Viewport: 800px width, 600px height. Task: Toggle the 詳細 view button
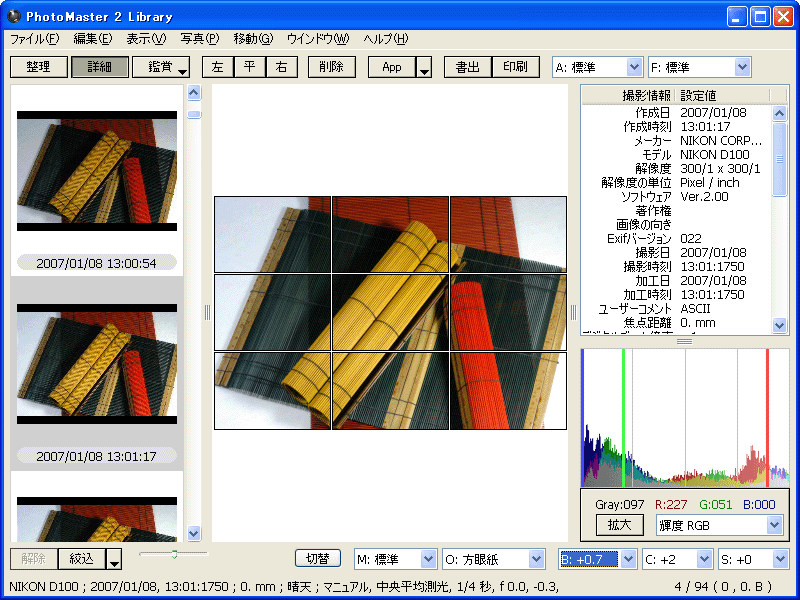[x=99, y=67]
